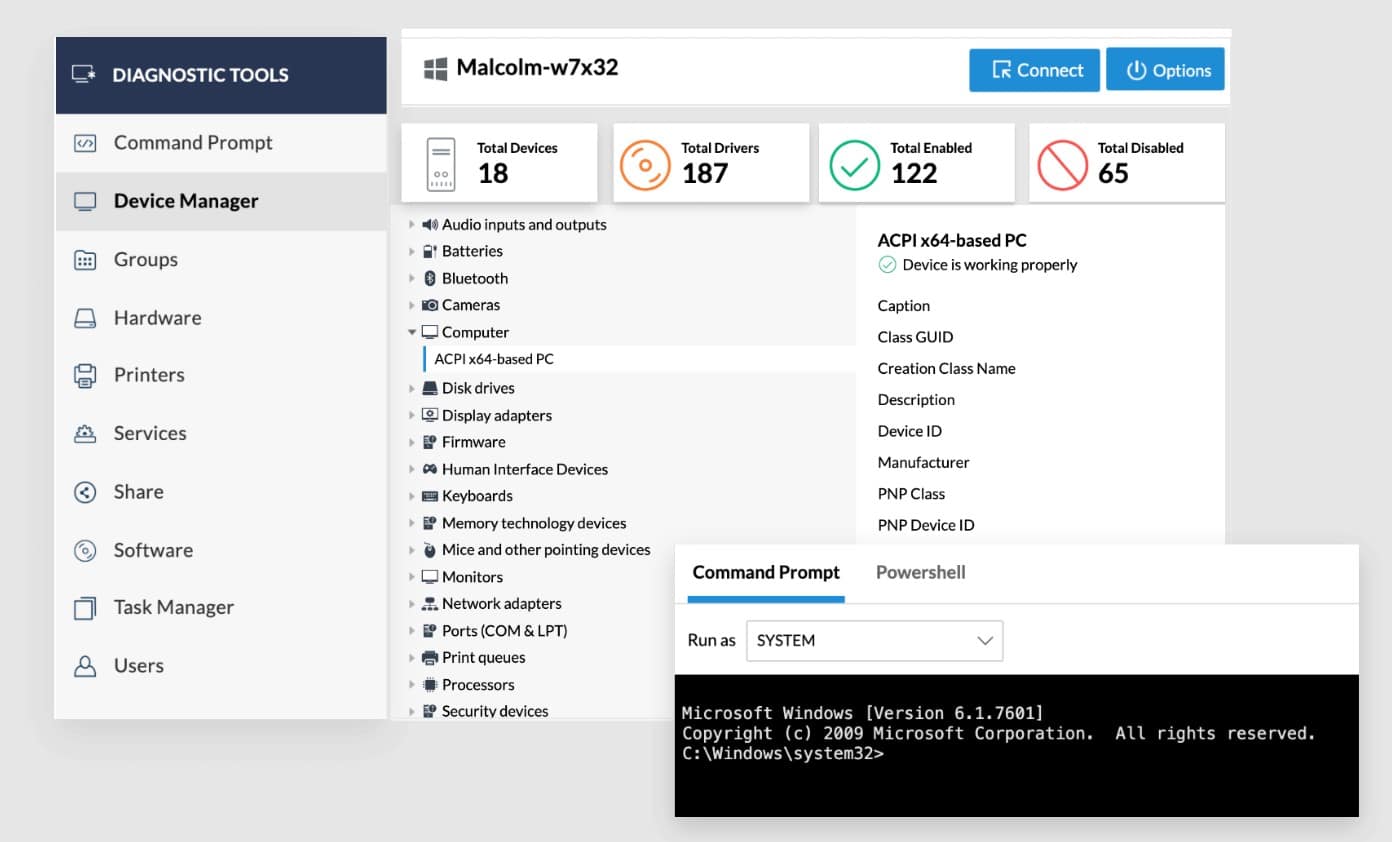Click the Printers sidebar icon
The height and width of the screenshot is (842, 1392).
click(85, 376)
